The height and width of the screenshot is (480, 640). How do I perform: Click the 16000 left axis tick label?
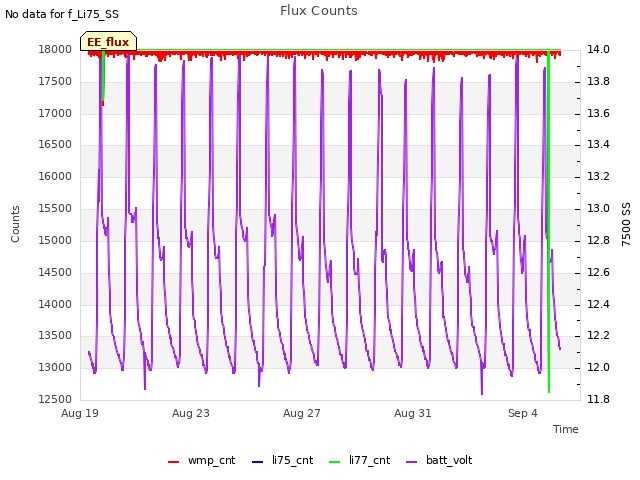(55, 176)
